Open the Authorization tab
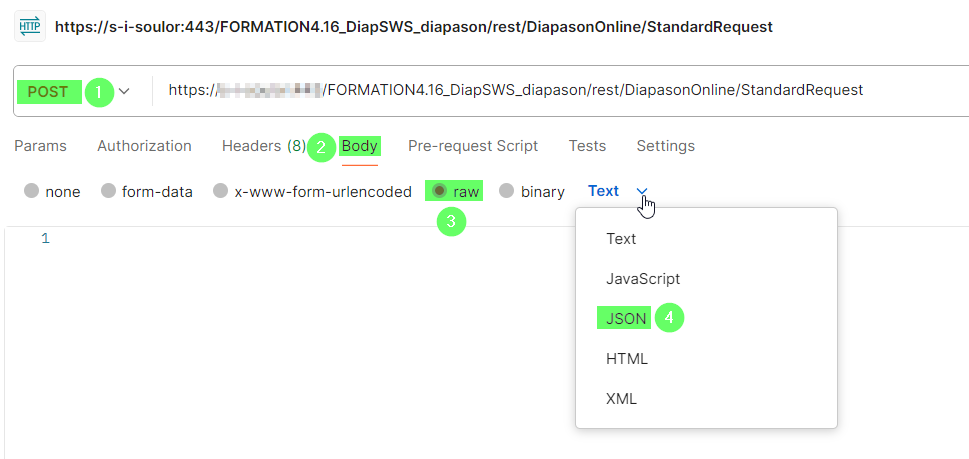 [144, 146]
